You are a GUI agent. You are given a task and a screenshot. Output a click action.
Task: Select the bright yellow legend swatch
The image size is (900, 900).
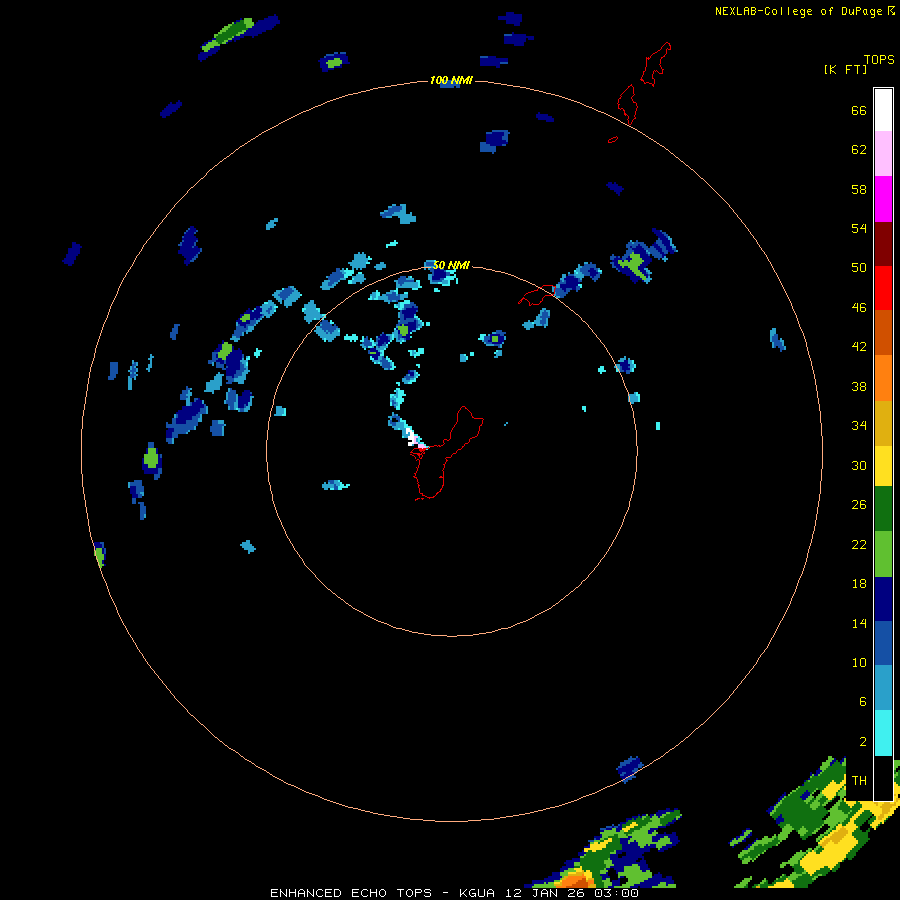click(883, 466)
